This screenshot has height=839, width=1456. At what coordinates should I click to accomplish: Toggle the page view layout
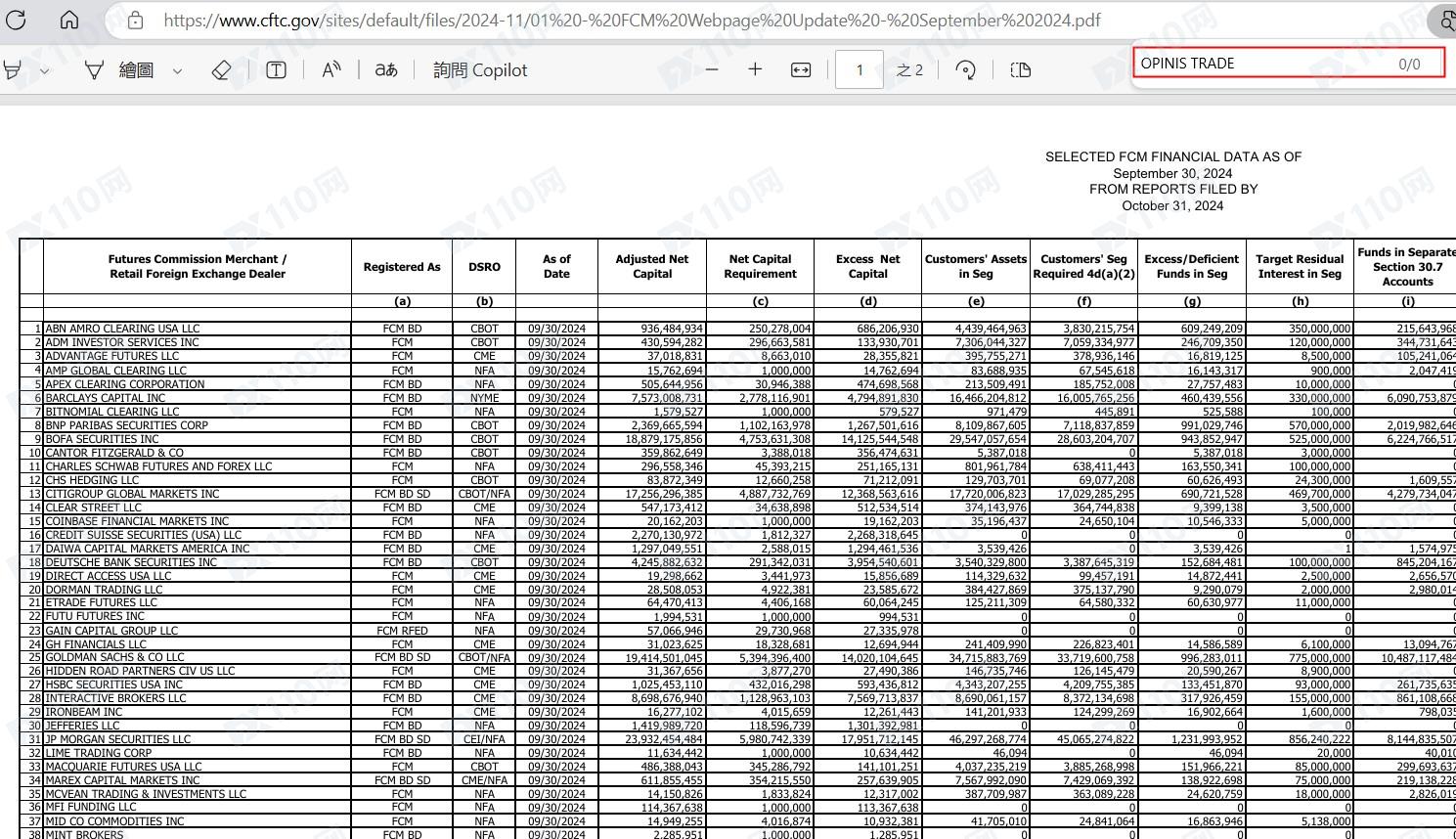coord(1020,70)
